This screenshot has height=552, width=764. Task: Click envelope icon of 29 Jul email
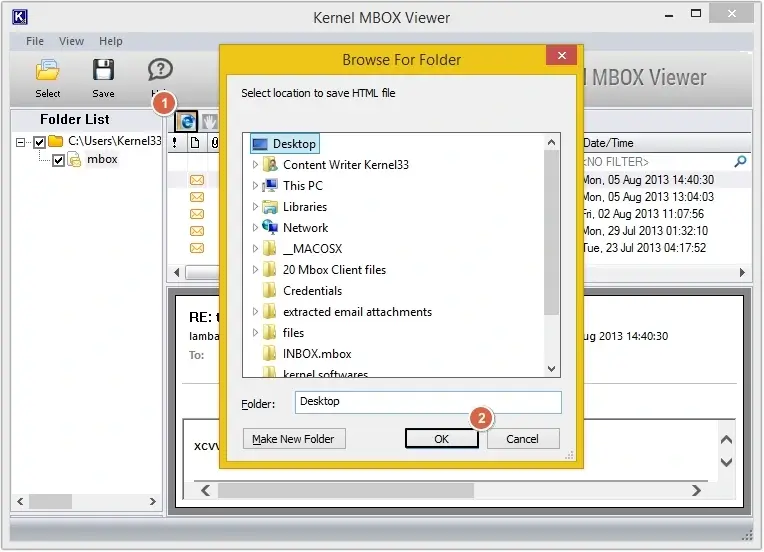[197, 231]
